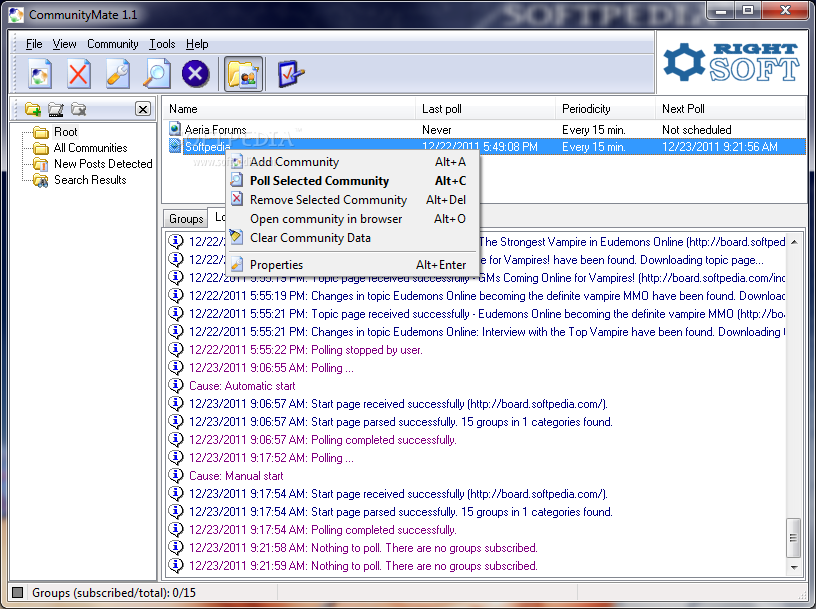
Task: Sort by the Next Poll column
Action: click(x=731, y=109)
